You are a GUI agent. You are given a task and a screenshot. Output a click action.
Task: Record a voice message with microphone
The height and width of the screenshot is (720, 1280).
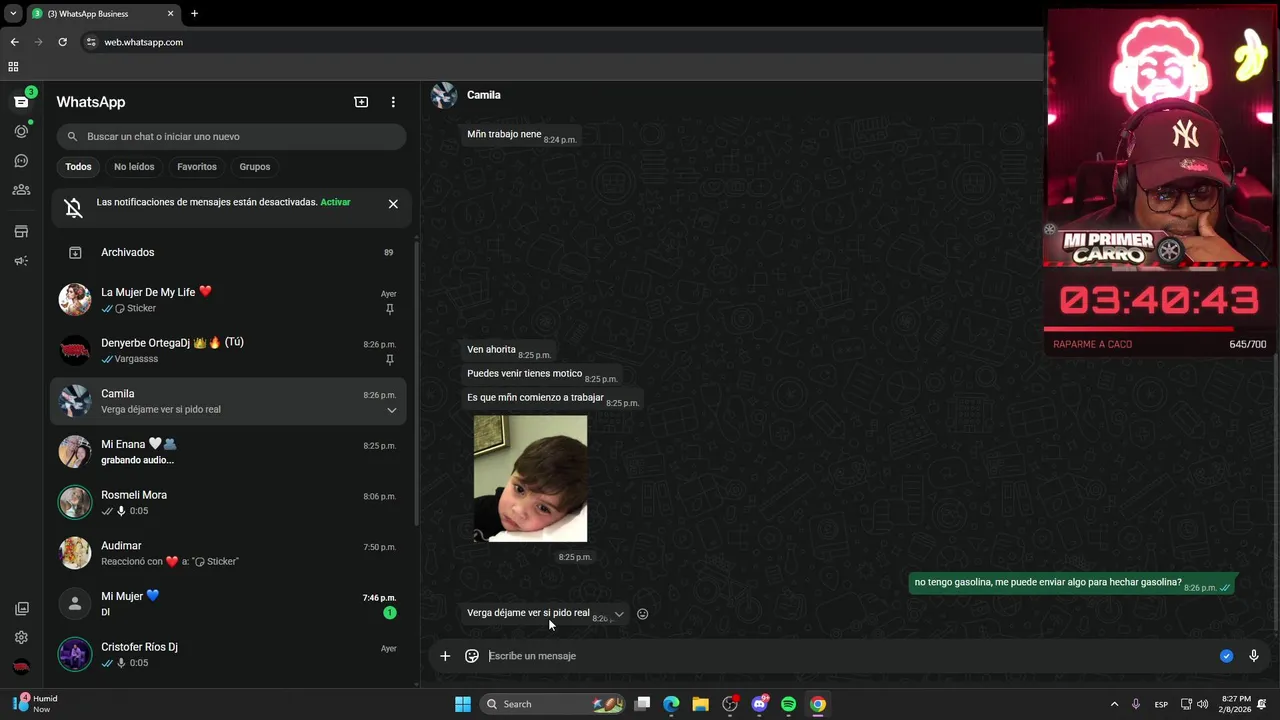pos(1254,656)
